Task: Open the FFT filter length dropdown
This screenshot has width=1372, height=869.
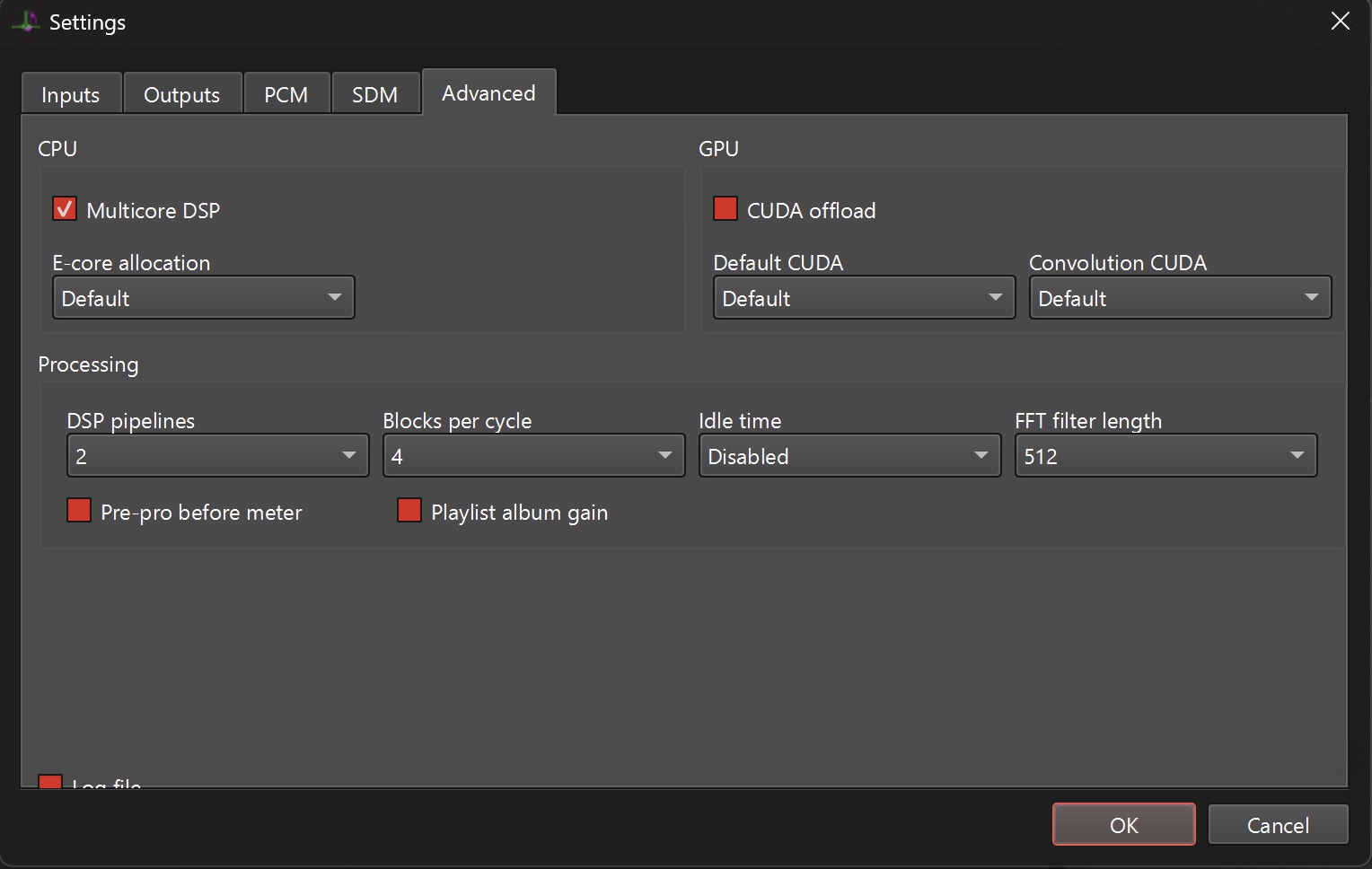Action: tap(1165, 455)
